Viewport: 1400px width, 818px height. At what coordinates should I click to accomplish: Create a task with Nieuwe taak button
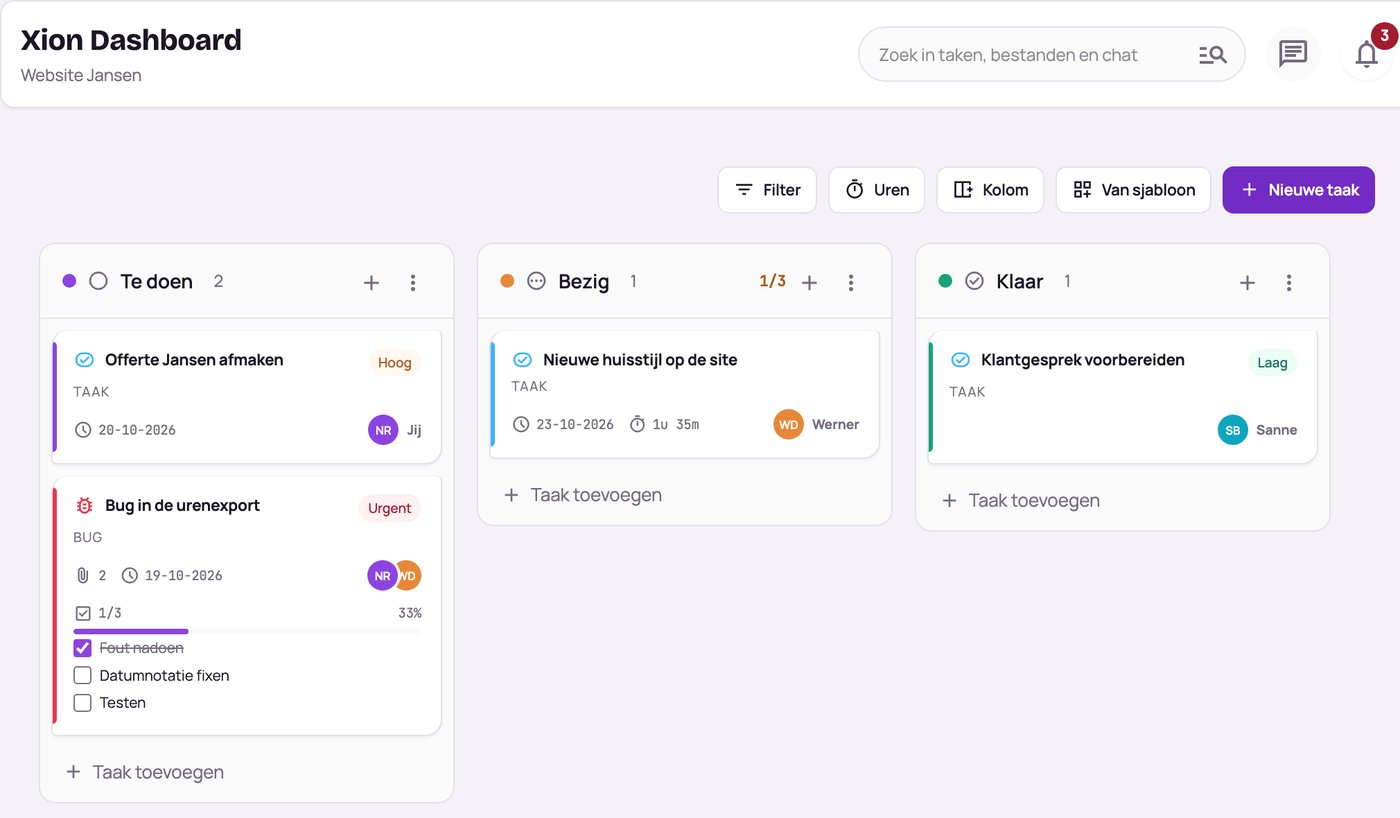[x=1299, y=190]
